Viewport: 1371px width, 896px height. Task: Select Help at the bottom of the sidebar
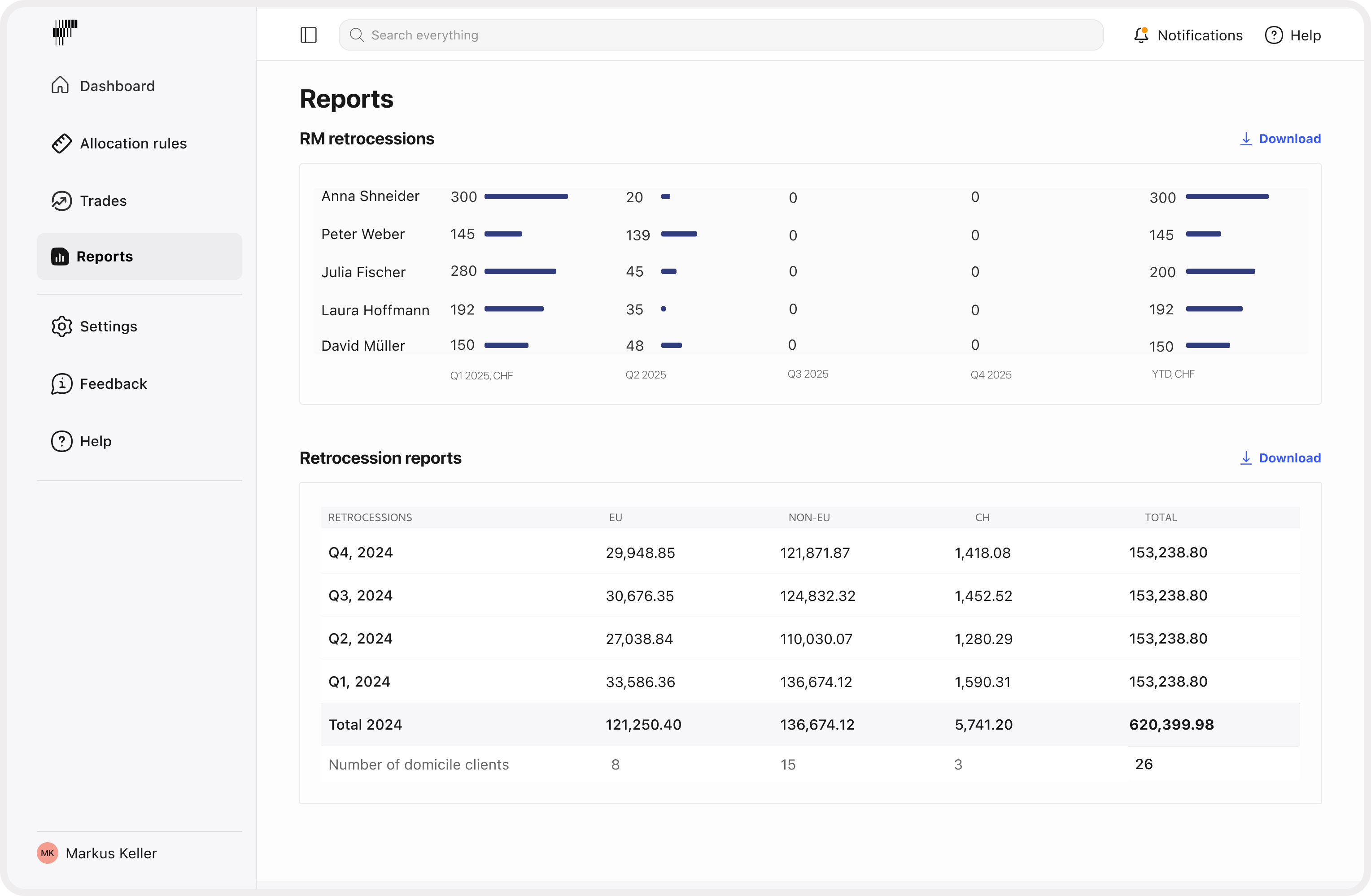point(61,440)
